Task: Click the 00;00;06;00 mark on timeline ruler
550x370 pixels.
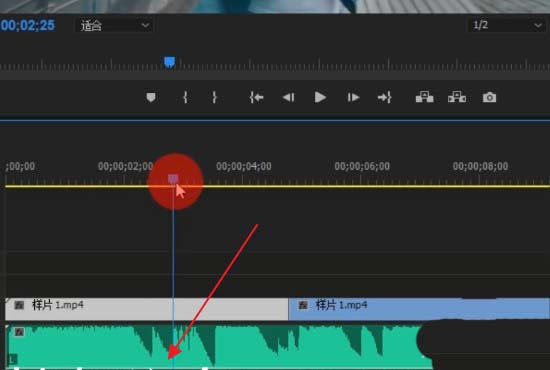Action: [x=362, y=166]
